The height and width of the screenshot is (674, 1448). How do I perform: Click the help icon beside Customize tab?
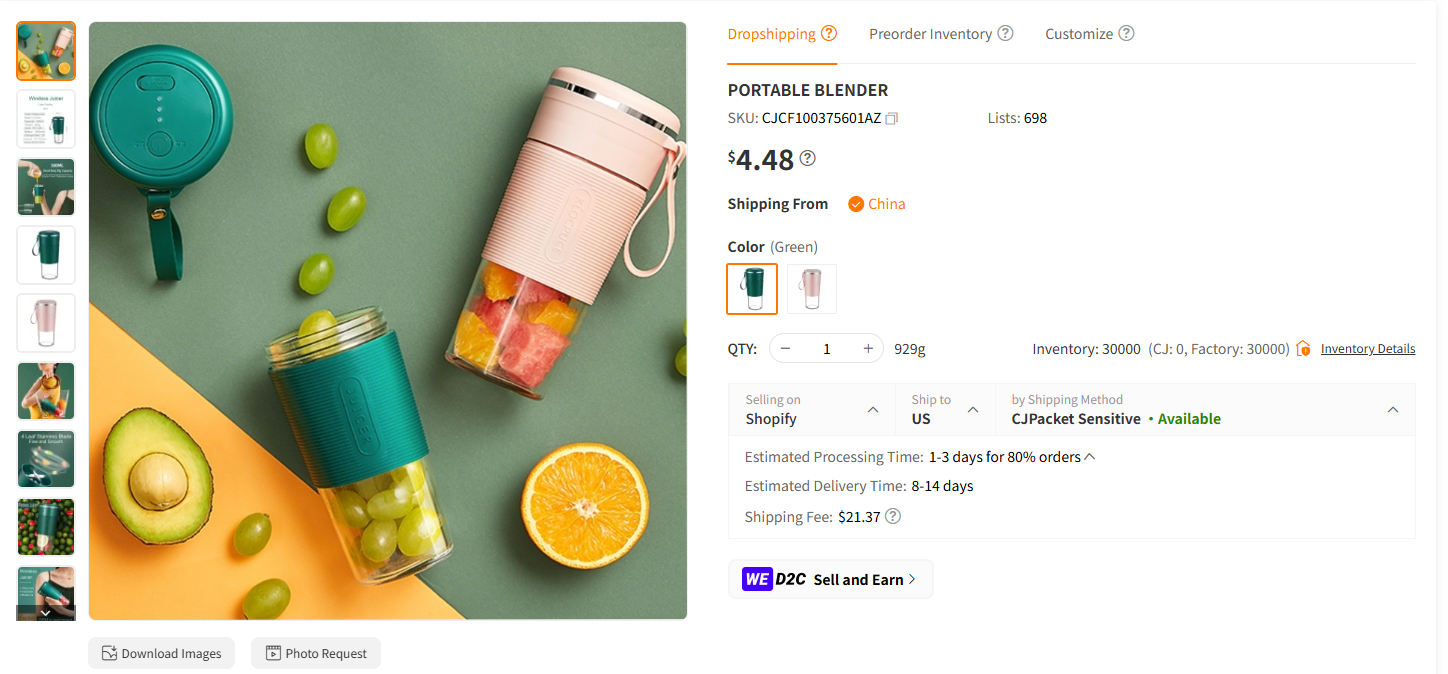coord(1127,33)
